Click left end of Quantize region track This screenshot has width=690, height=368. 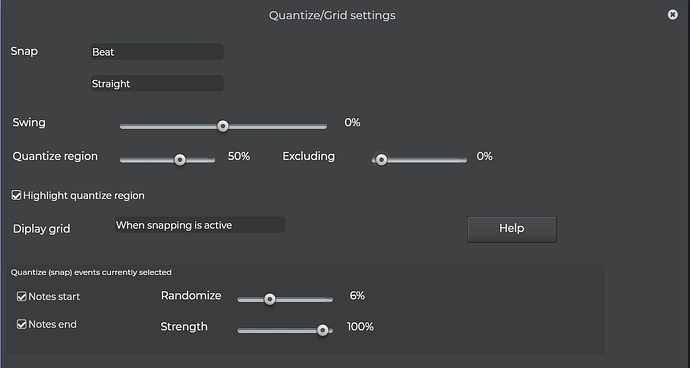pos(122,160)
